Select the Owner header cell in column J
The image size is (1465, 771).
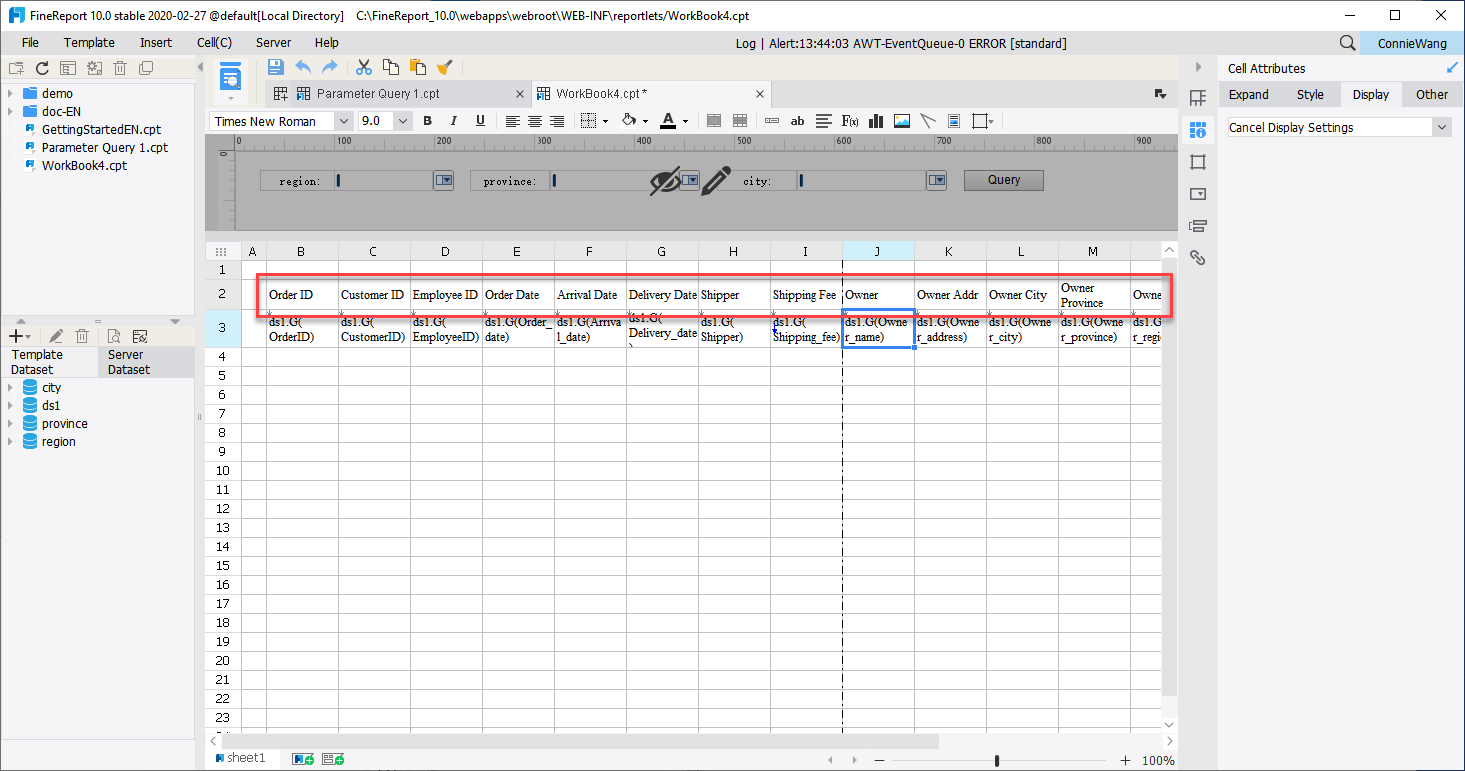pos(878,295)
